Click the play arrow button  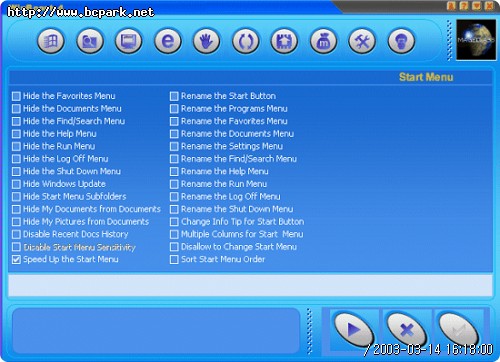click(x=354, y=330)
